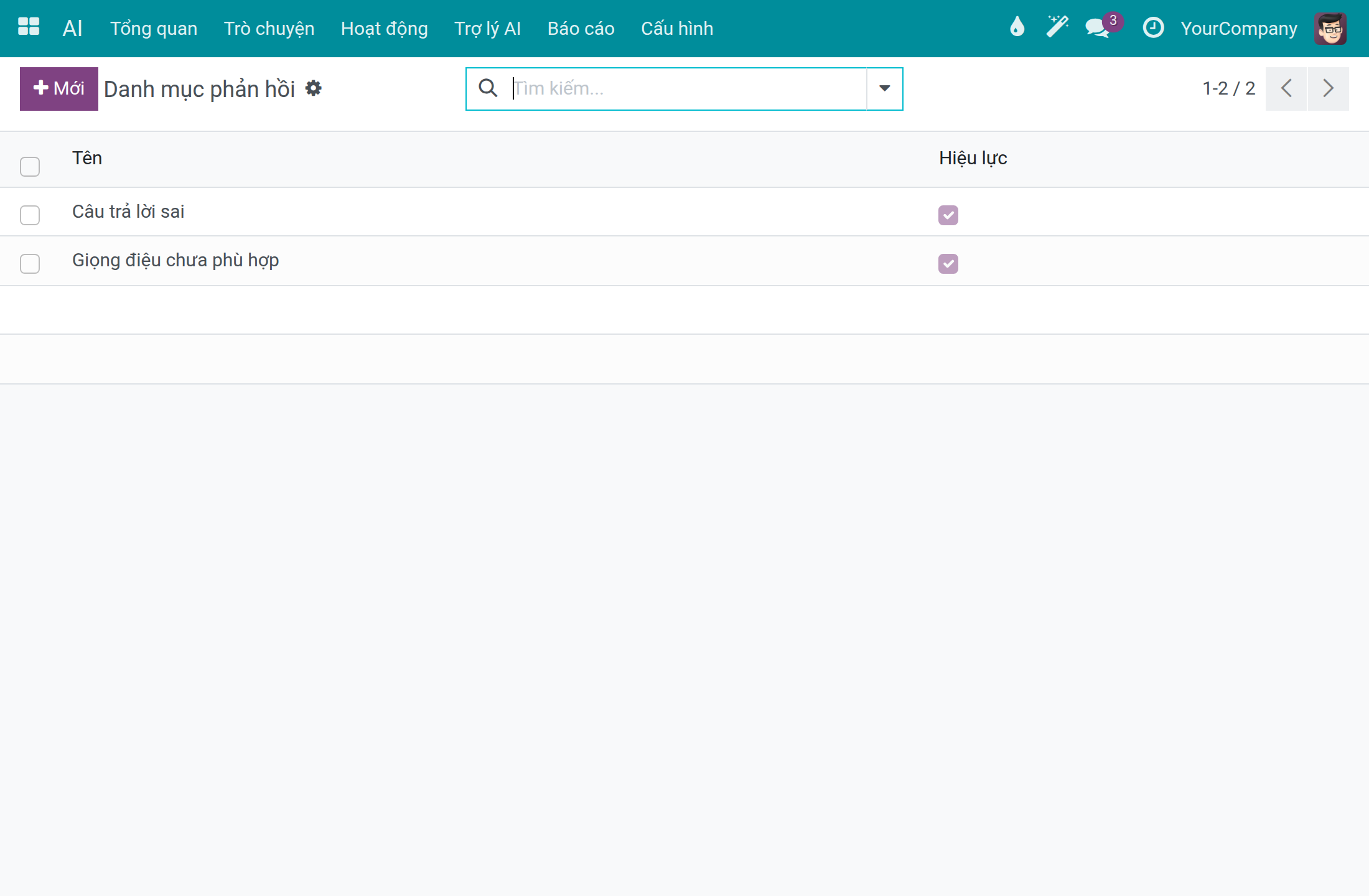This screenshot has width=1369, height=896.
Task: Open the record Giọng điệu chưa phù hợp
Action: pyautogui.click(x=175, y=260)
